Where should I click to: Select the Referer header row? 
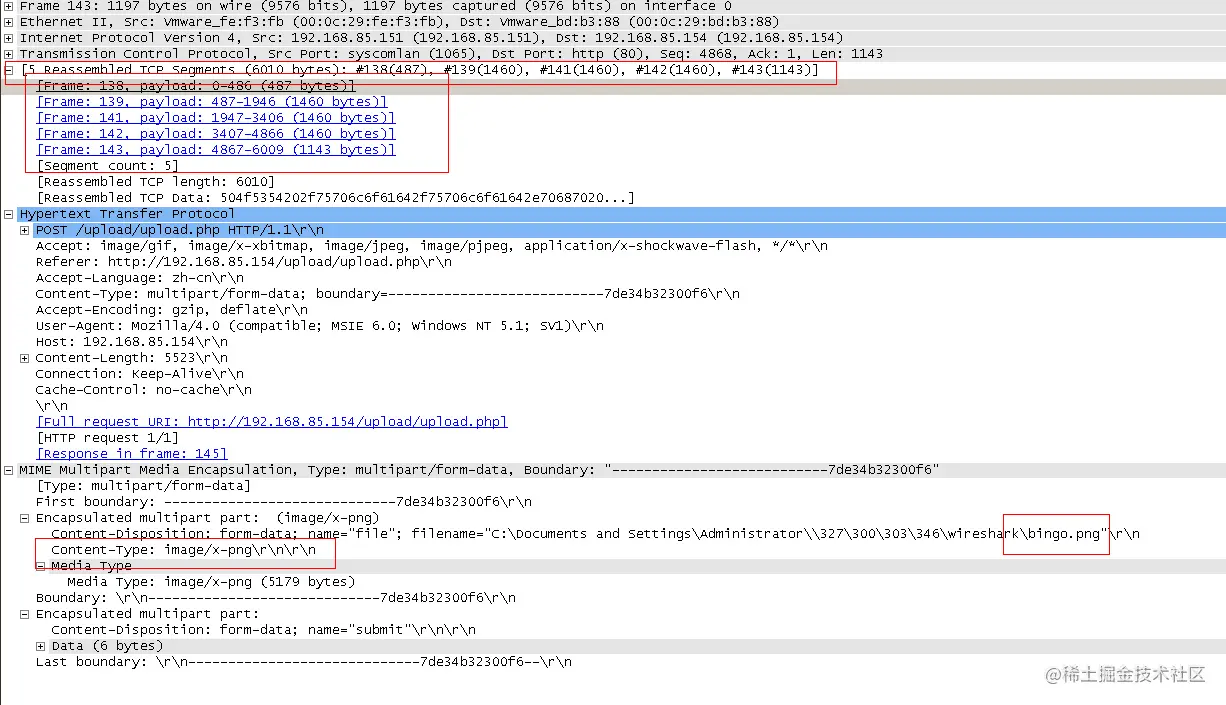[x=244, y=262]
